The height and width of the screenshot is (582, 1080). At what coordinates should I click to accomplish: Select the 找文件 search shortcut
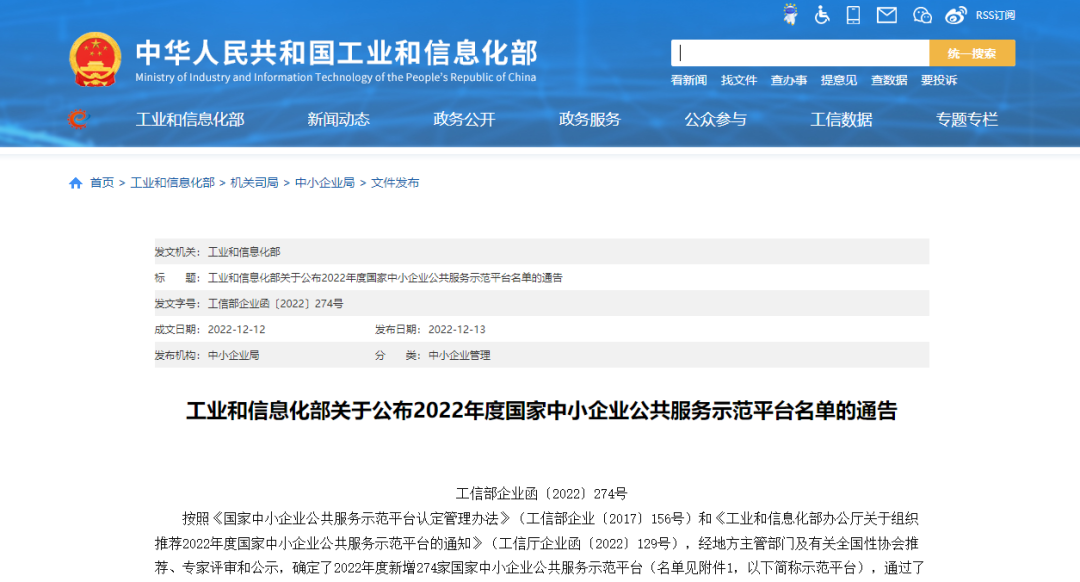[739, 80]
